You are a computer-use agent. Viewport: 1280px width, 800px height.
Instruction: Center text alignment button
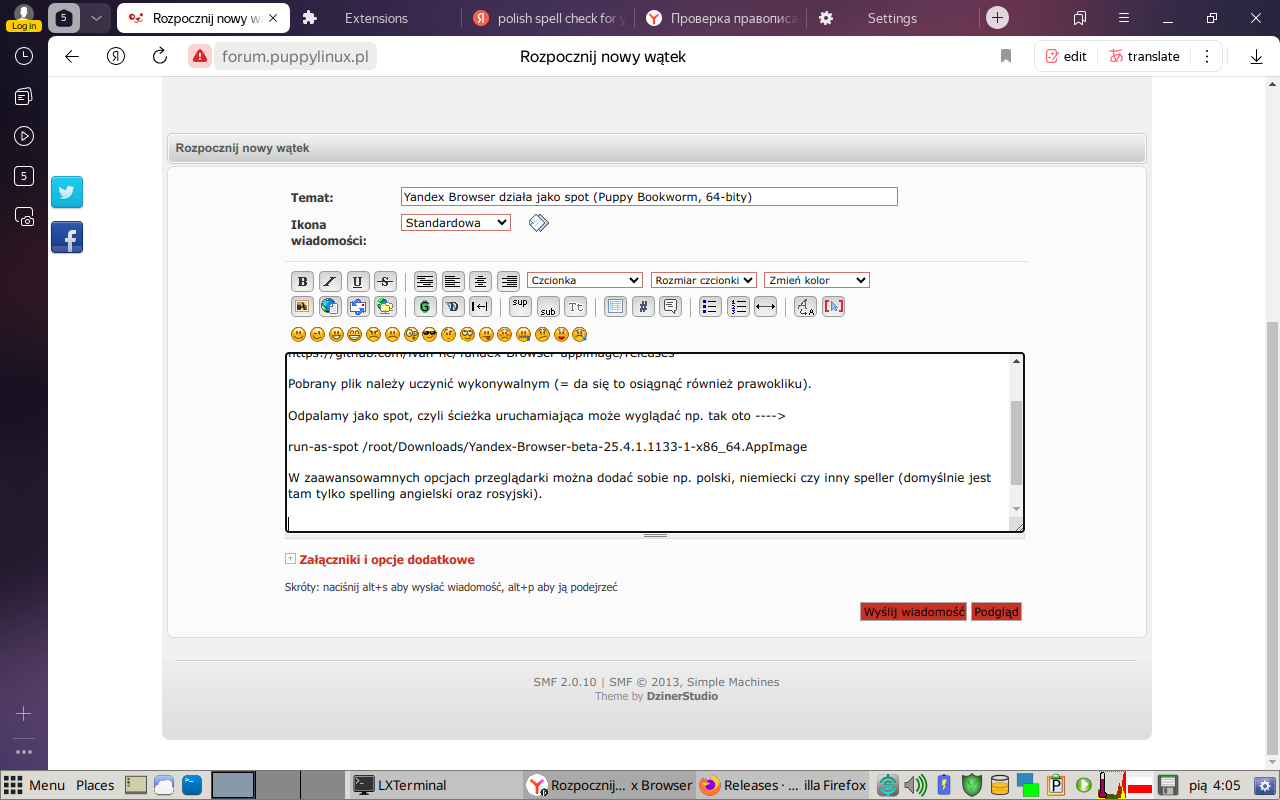pos(481,281)
